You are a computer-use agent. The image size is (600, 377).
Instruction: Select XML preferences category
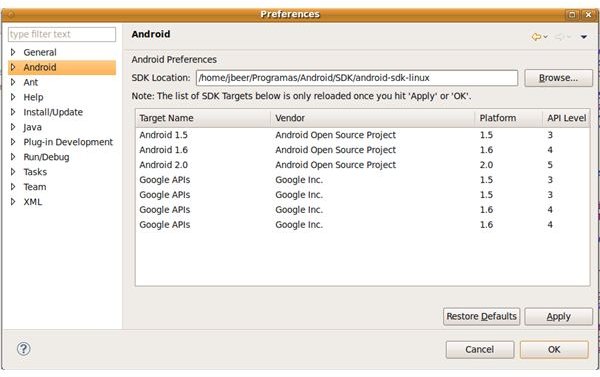(33, 202)
